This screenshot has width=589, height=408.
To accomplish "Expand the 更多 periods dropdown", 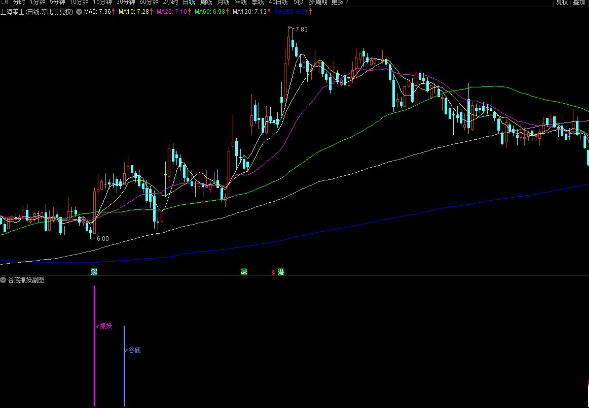I will pos(338,2).
